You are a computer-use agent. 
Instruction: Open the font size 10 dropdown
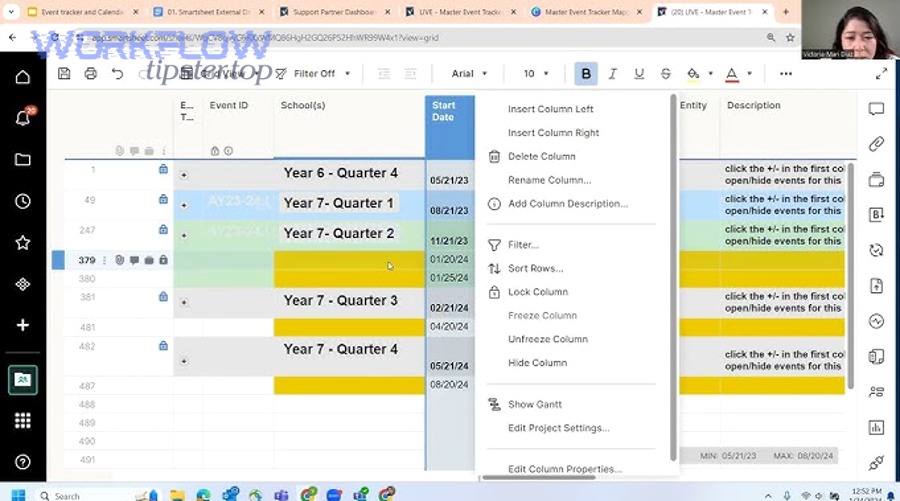point(536,73)
